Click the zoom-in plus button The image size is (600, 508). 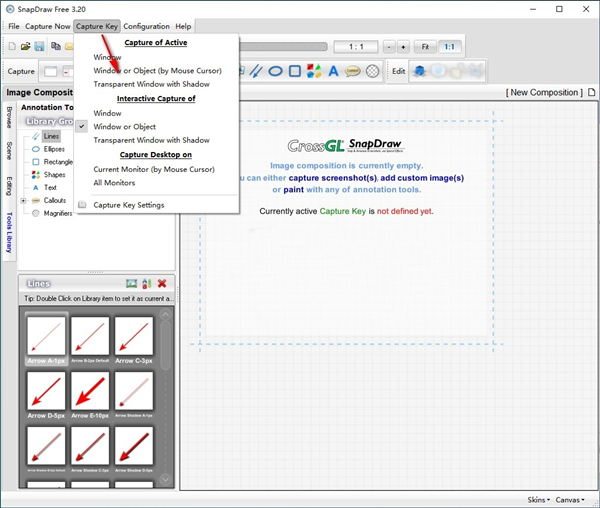[x=403, y=47]
